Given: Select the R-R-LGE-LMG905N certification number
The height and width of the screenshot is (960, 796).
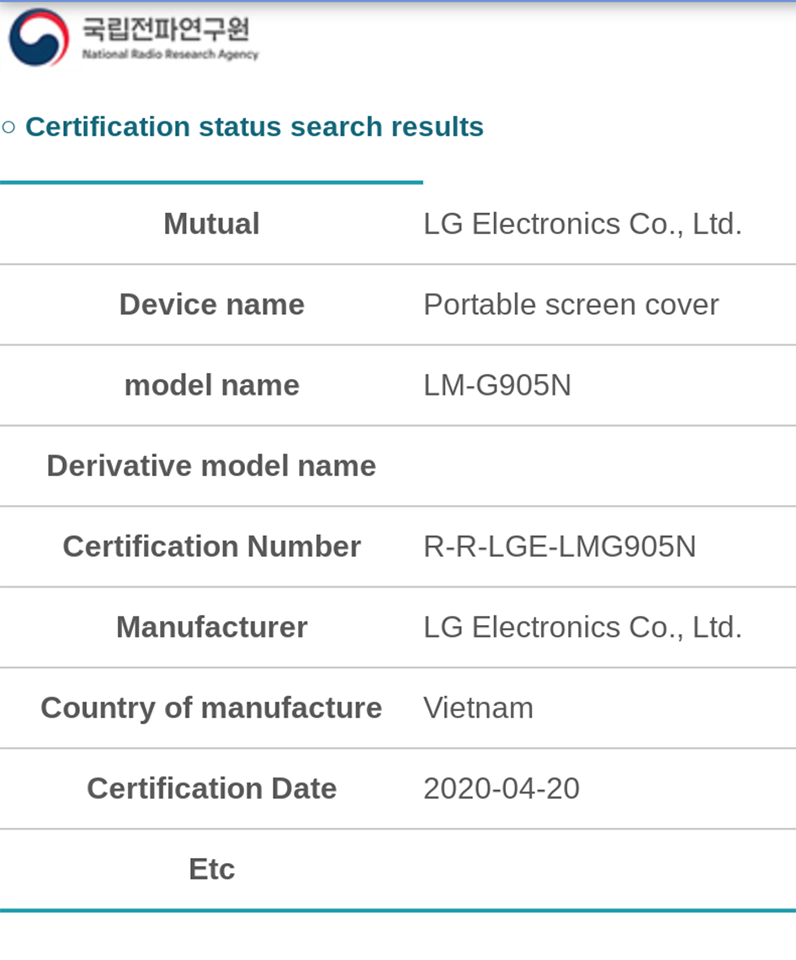Looking at the screenshot, I should pos(559,546).
